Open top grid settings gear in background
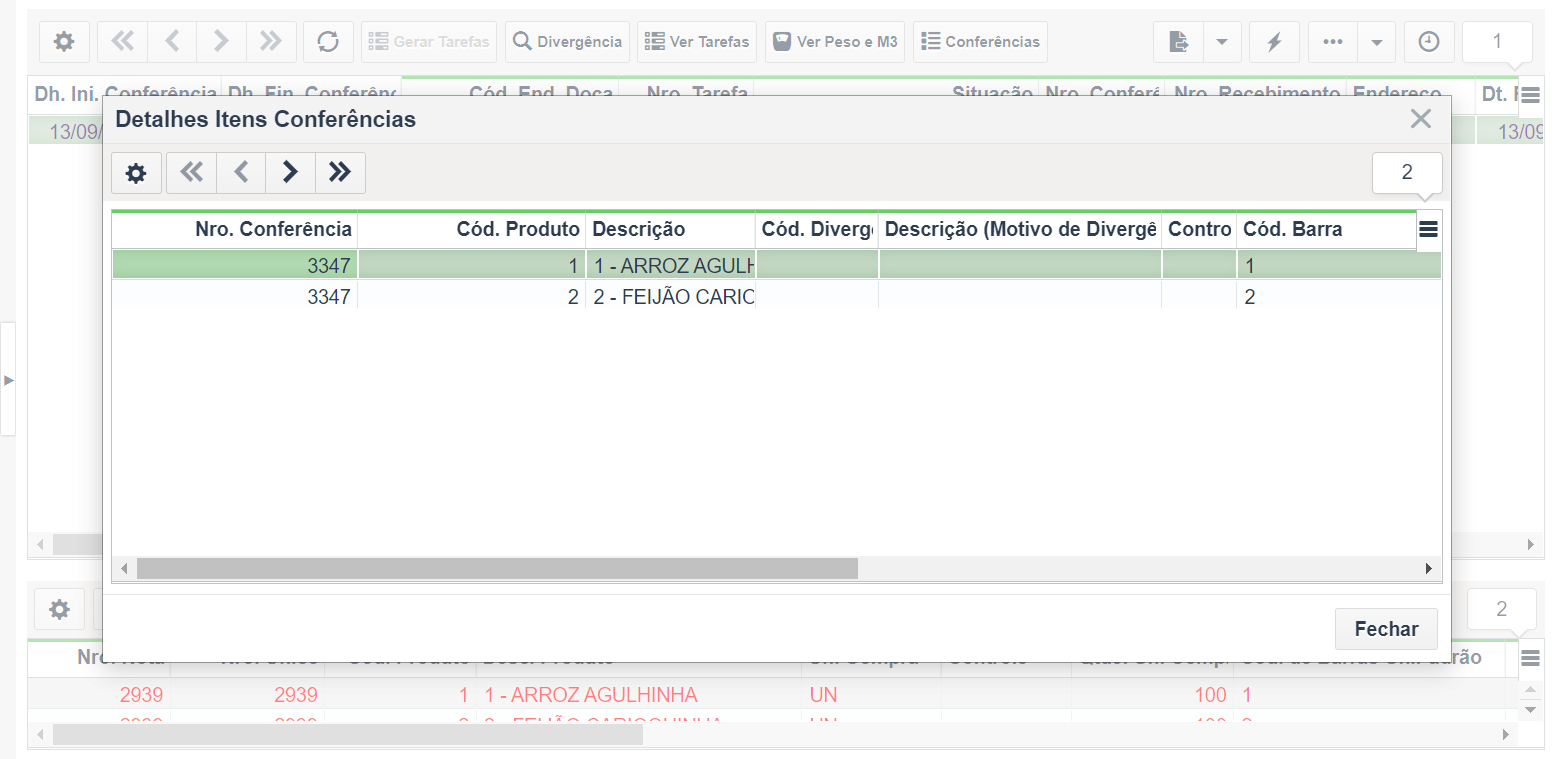 coord(64,42)
